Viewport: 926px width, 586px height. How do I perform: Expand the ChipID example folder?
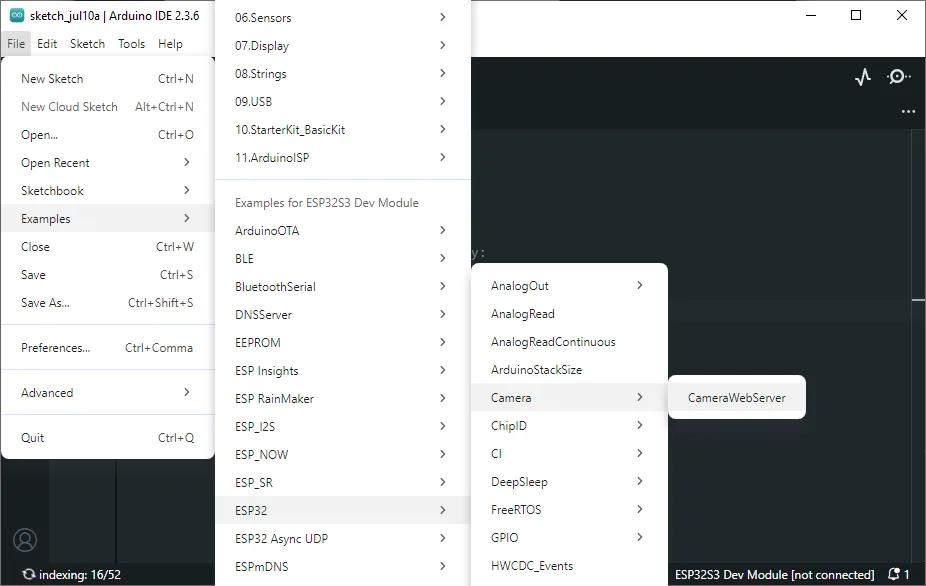click(x=569, y=426)
